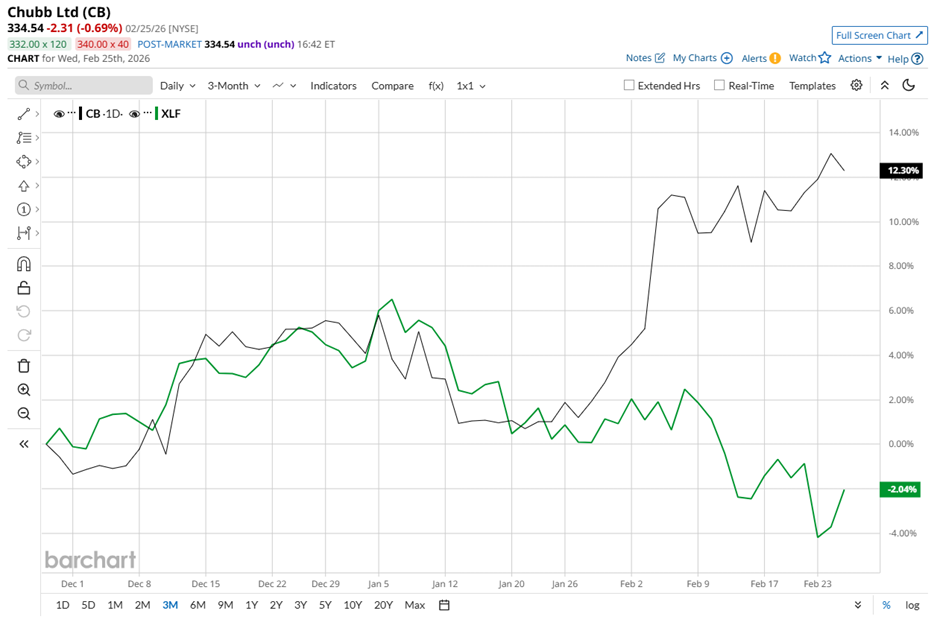The height and width of the screenshot is (631, 937).
Task: Select the measurement range tool
Action: tap(24, 234)
